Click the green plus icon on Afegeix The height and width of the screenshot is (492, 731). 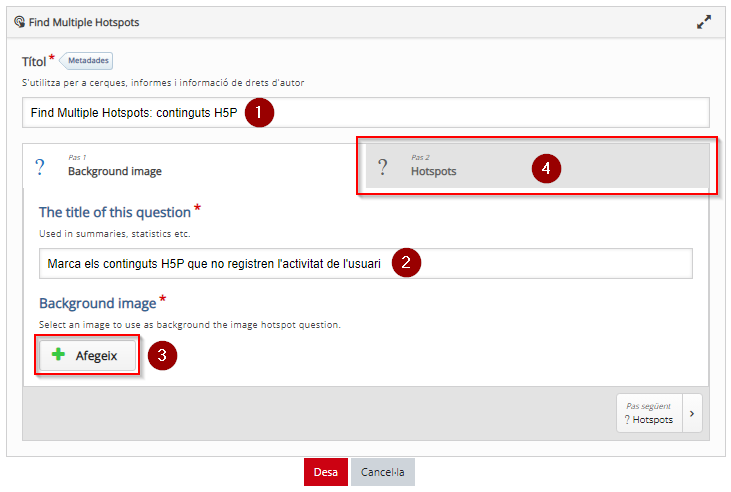(58, 354)
